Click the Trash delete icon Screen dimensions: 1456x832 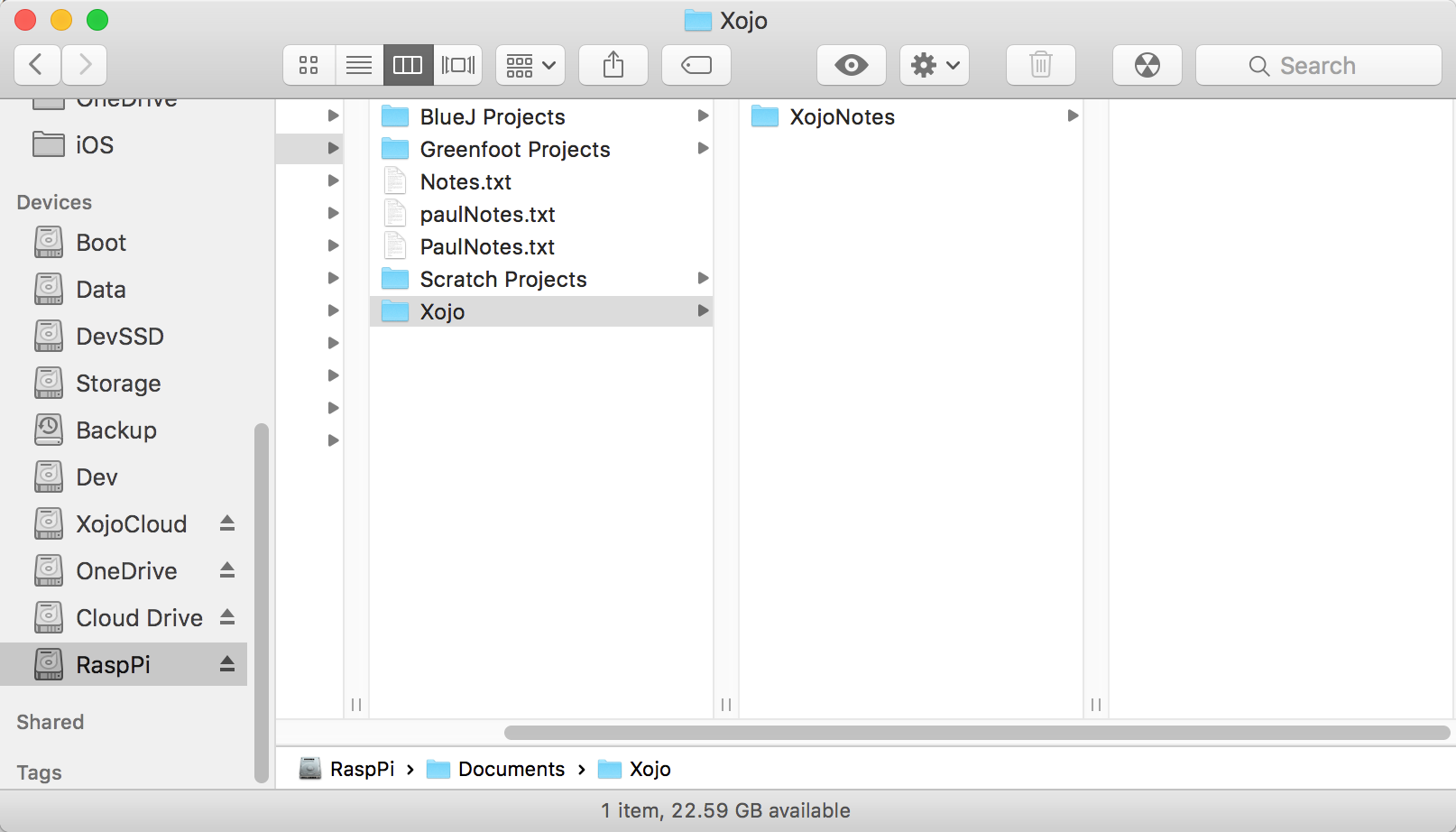coord(1040,65)
